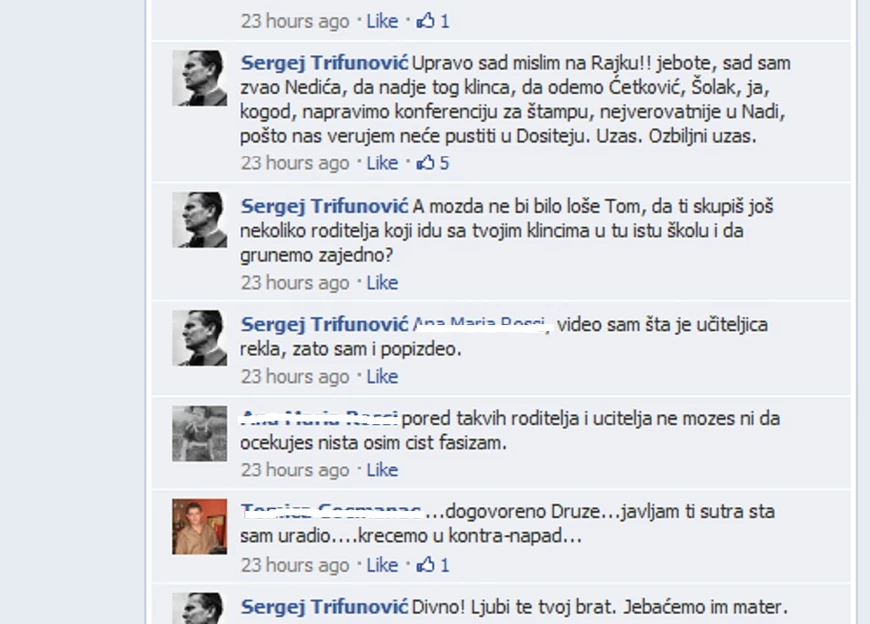Click thumbs-up icon on the 'dogovoreno Druze' comment

[x=425, y=565]
